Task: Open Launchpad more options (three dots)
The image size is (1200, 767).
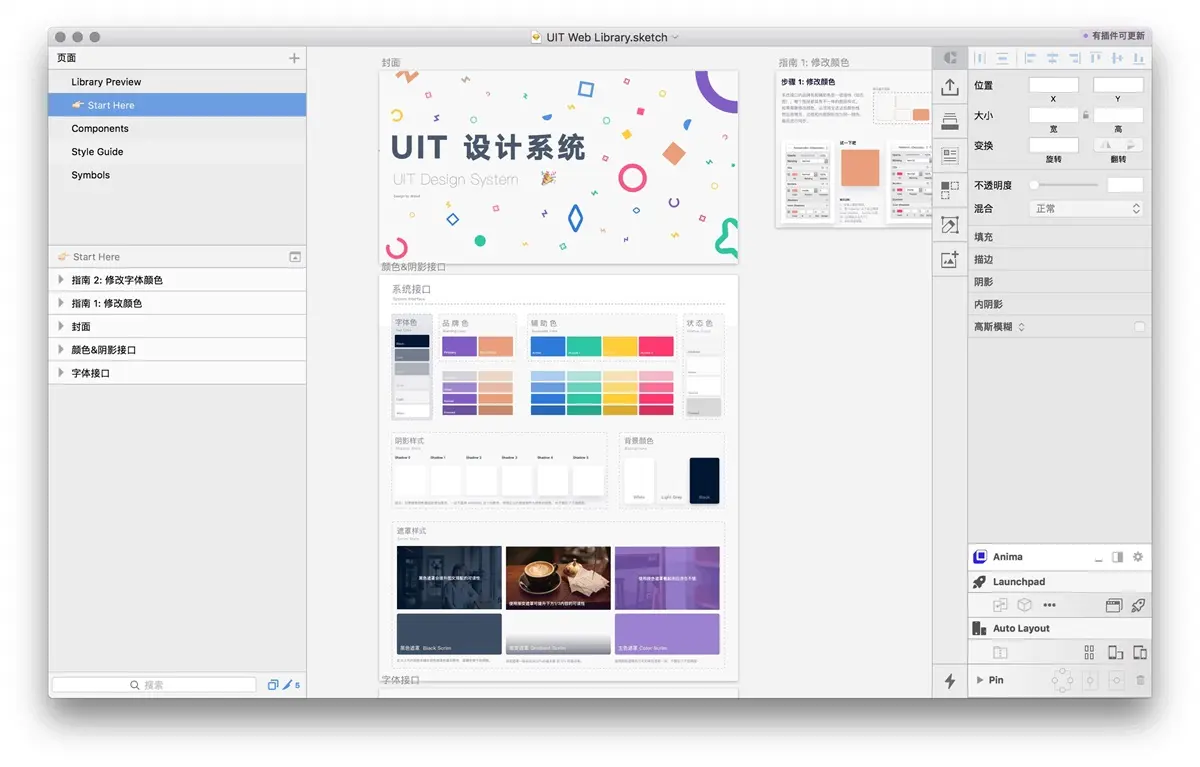Action: (x=1049, y=605)
